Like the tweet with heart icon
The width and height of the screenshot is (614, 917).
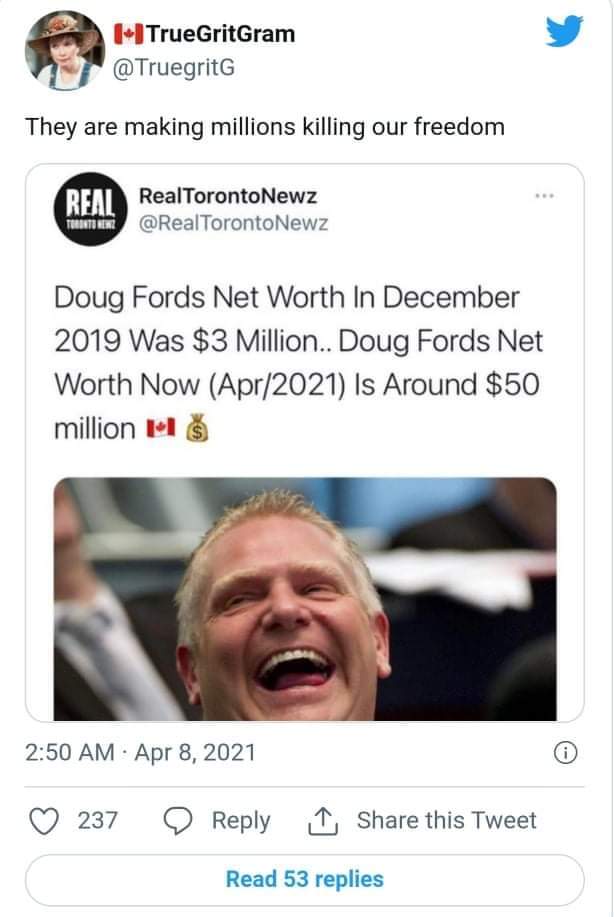click(44, 821)
